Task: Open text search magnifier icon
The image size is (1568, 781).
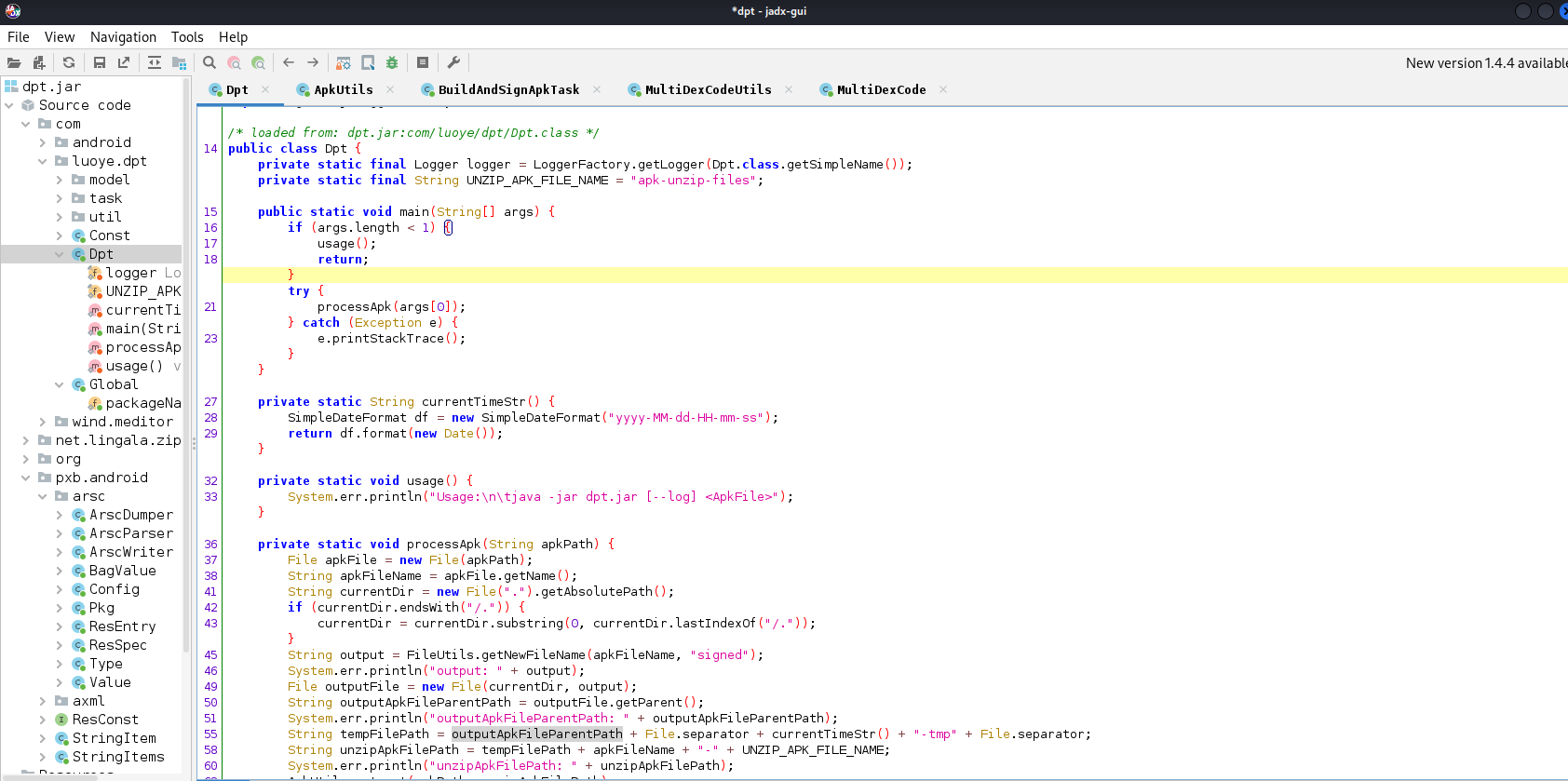Action: (x=210, y=62)
